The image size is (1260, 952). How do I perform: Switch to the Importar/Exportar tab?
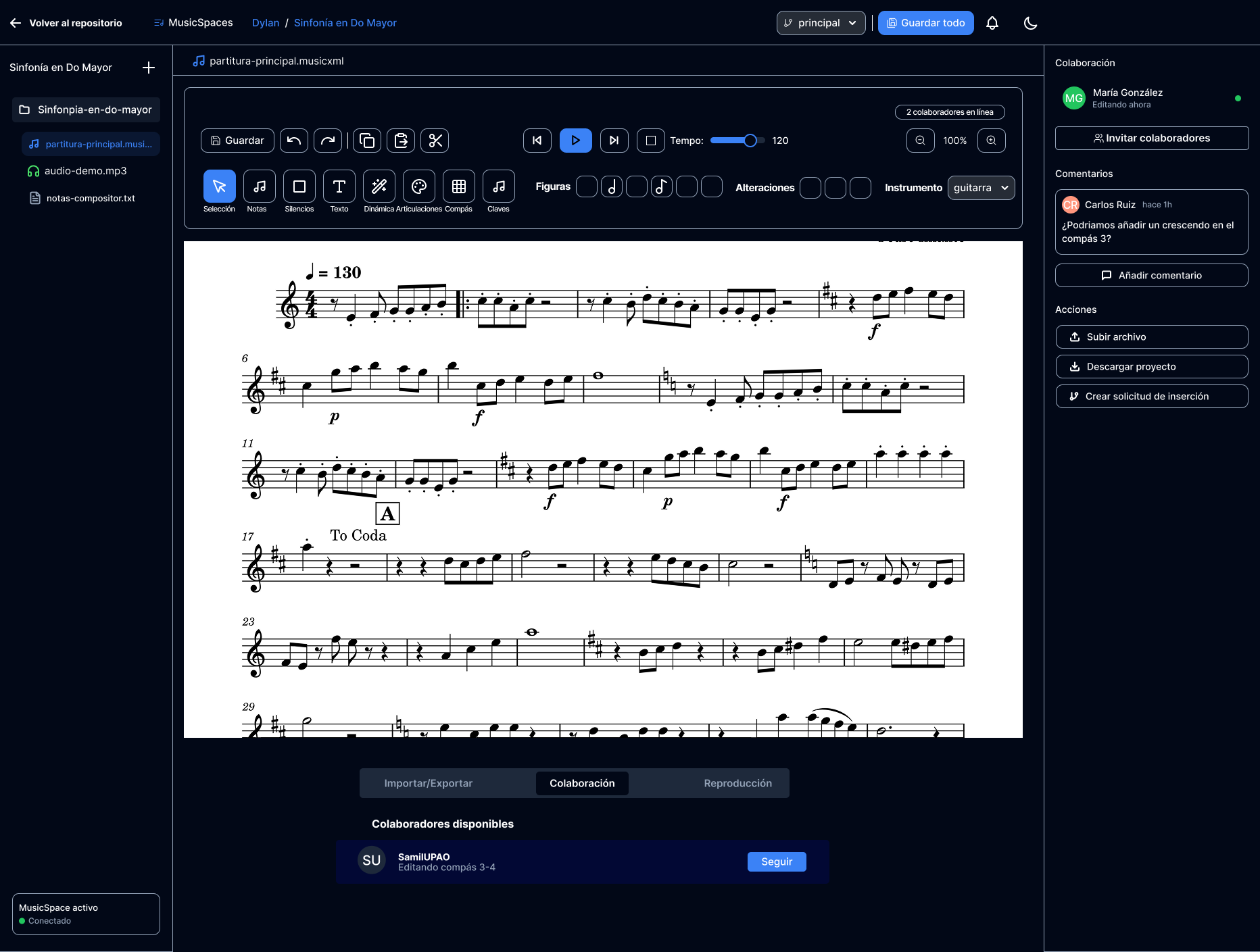coord(429,783)
